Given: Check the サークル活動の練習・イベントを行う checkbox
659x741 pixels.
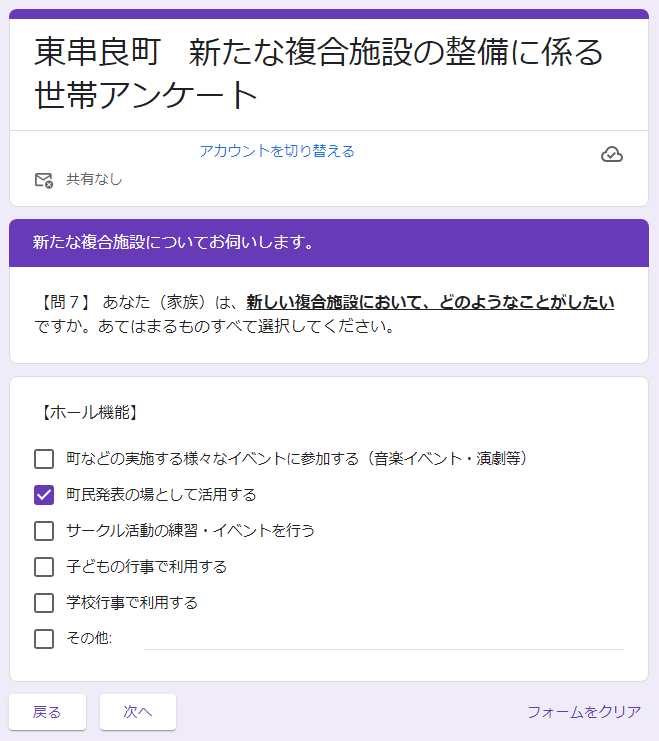Looking at the screenshot, I should (x=44, y=531).
